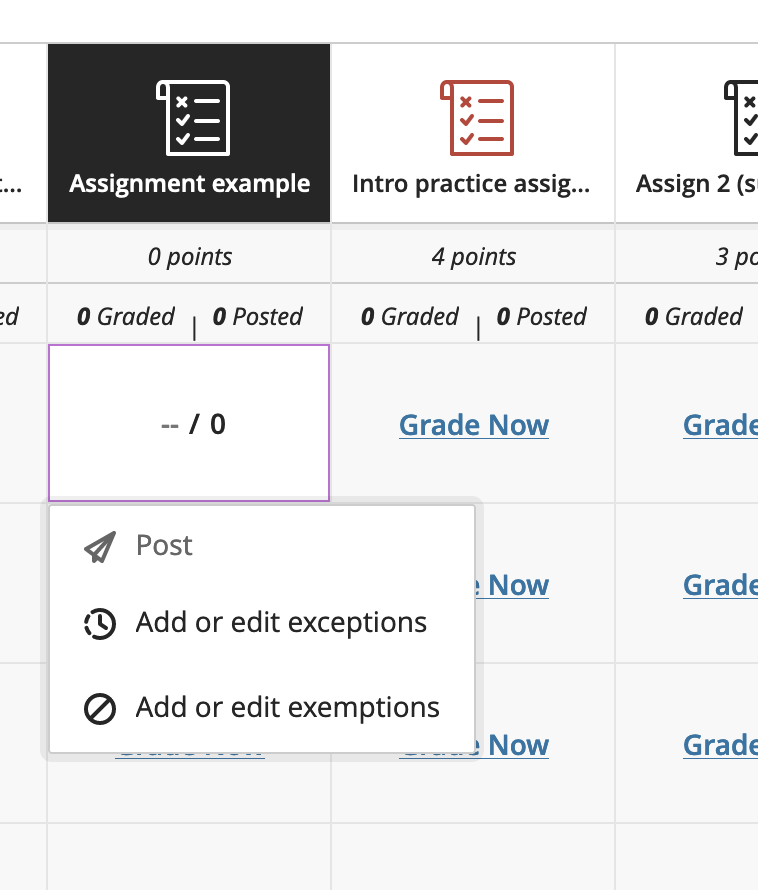Screen dimensions: 758x890
Task: Open Grade link in Assign 2 third row
Action: (x=720, y=745)
